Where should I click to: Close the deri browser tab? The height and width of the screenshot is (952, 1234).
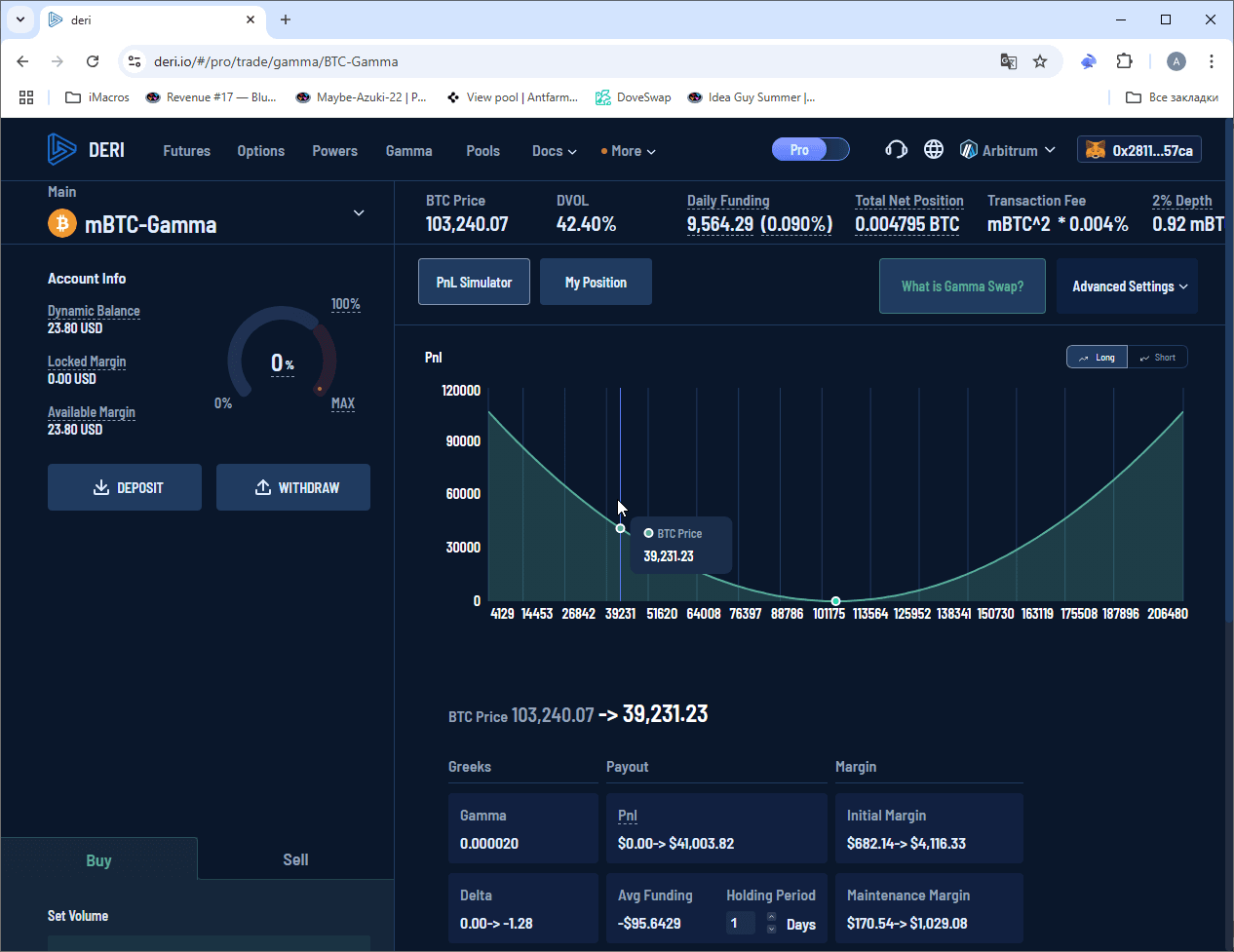(x=251, y=19)
